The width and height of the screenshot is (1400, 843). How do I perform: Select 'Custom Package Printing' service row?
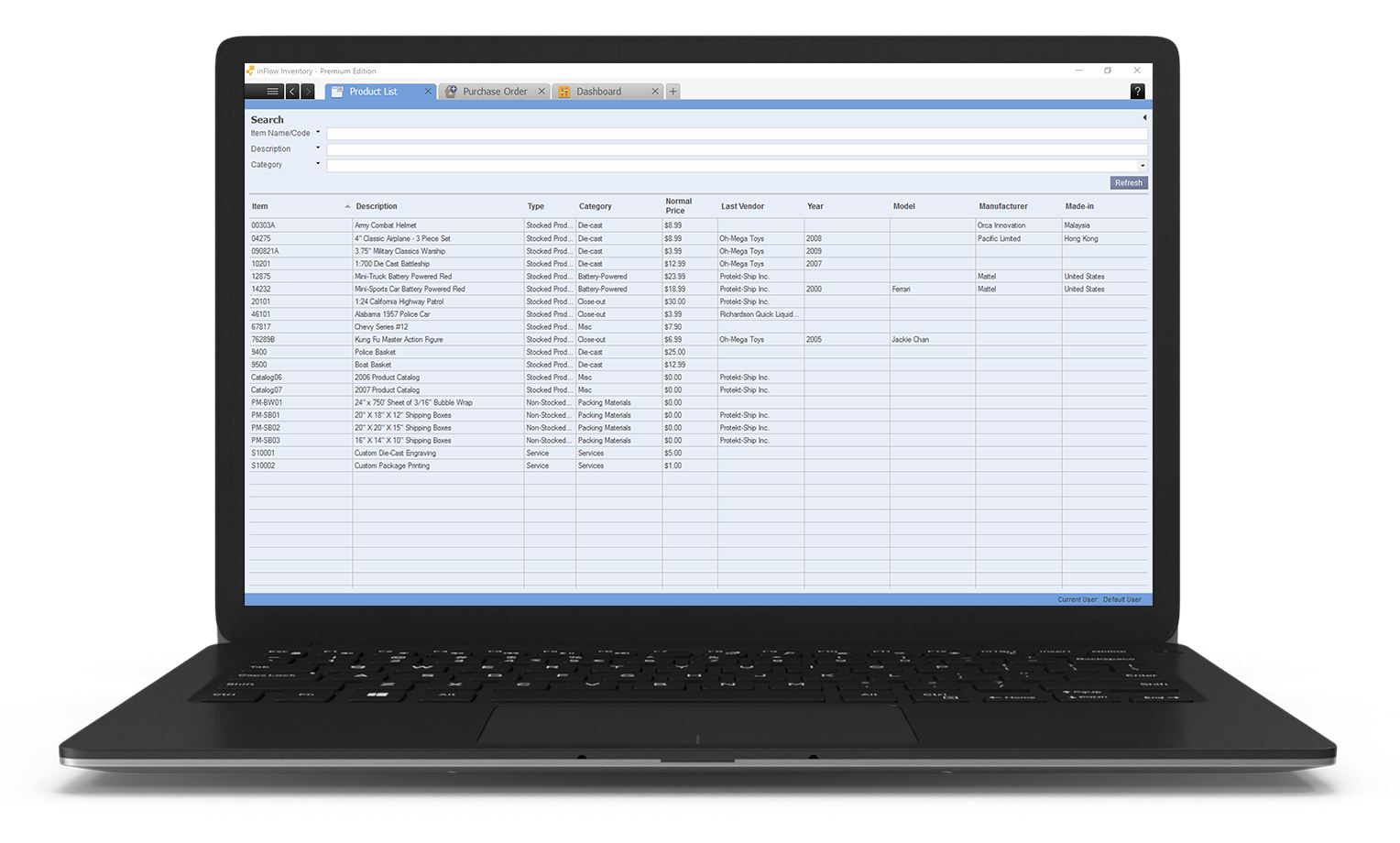[698, 465]
